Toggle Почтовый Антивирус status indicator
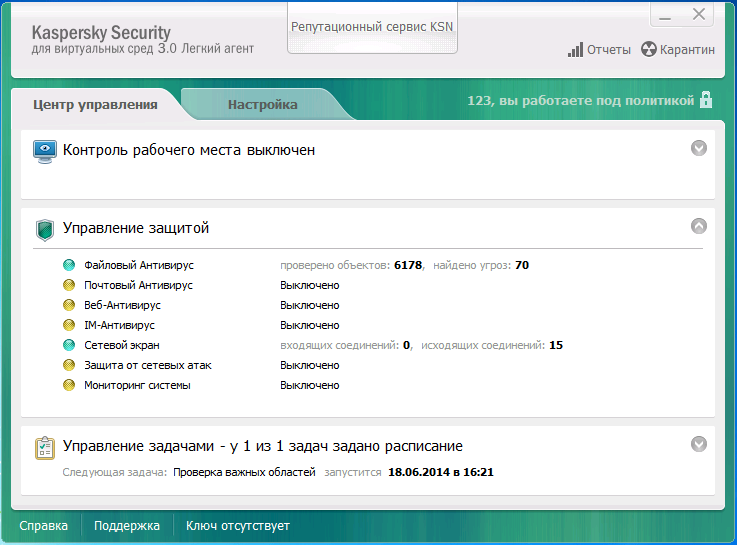Image resolution: width=737 pixels, height=545 pixels. coord(69,285)
